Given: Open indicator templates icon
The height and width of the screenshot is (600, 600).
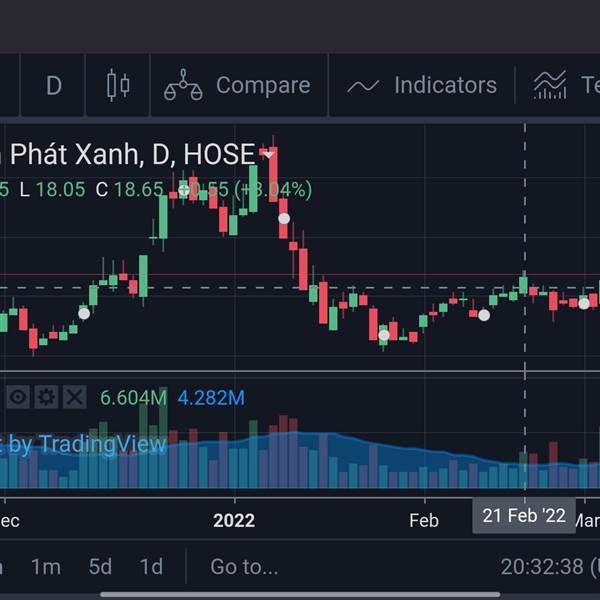Looking at the screenshot, I should pos(550,85).
